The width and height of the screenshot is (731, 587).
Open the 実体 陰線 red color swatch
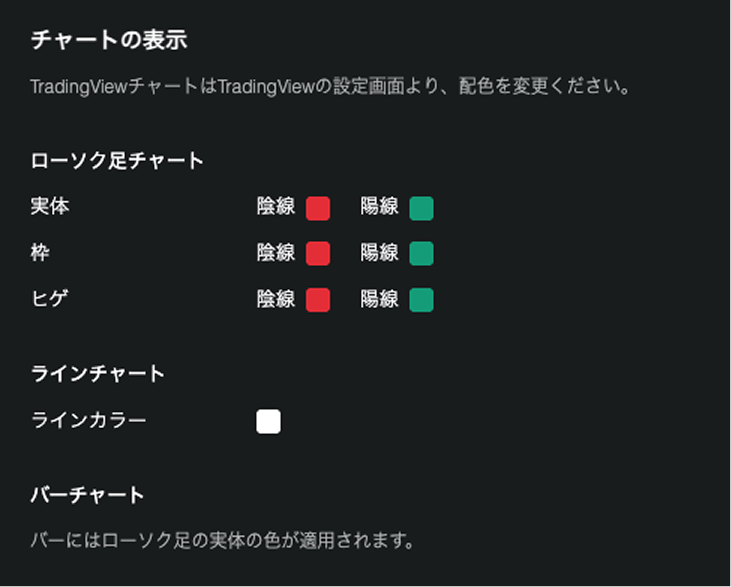[318, 208]
